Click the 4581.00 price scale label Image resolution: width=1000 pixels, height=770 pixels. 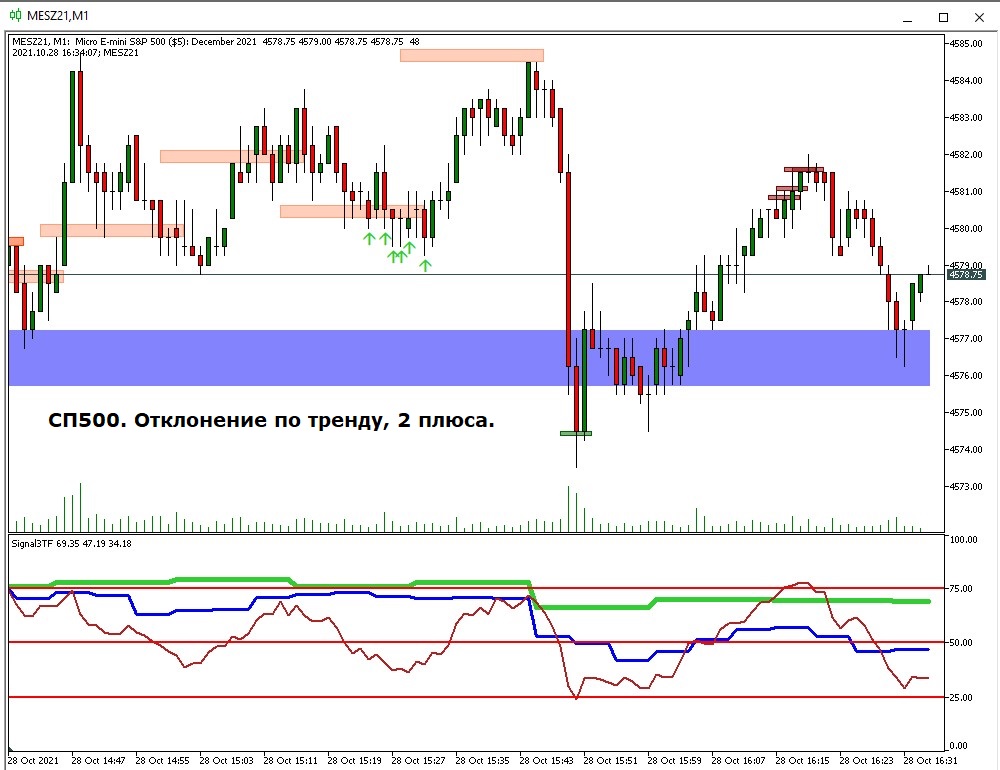click(966, 191)
